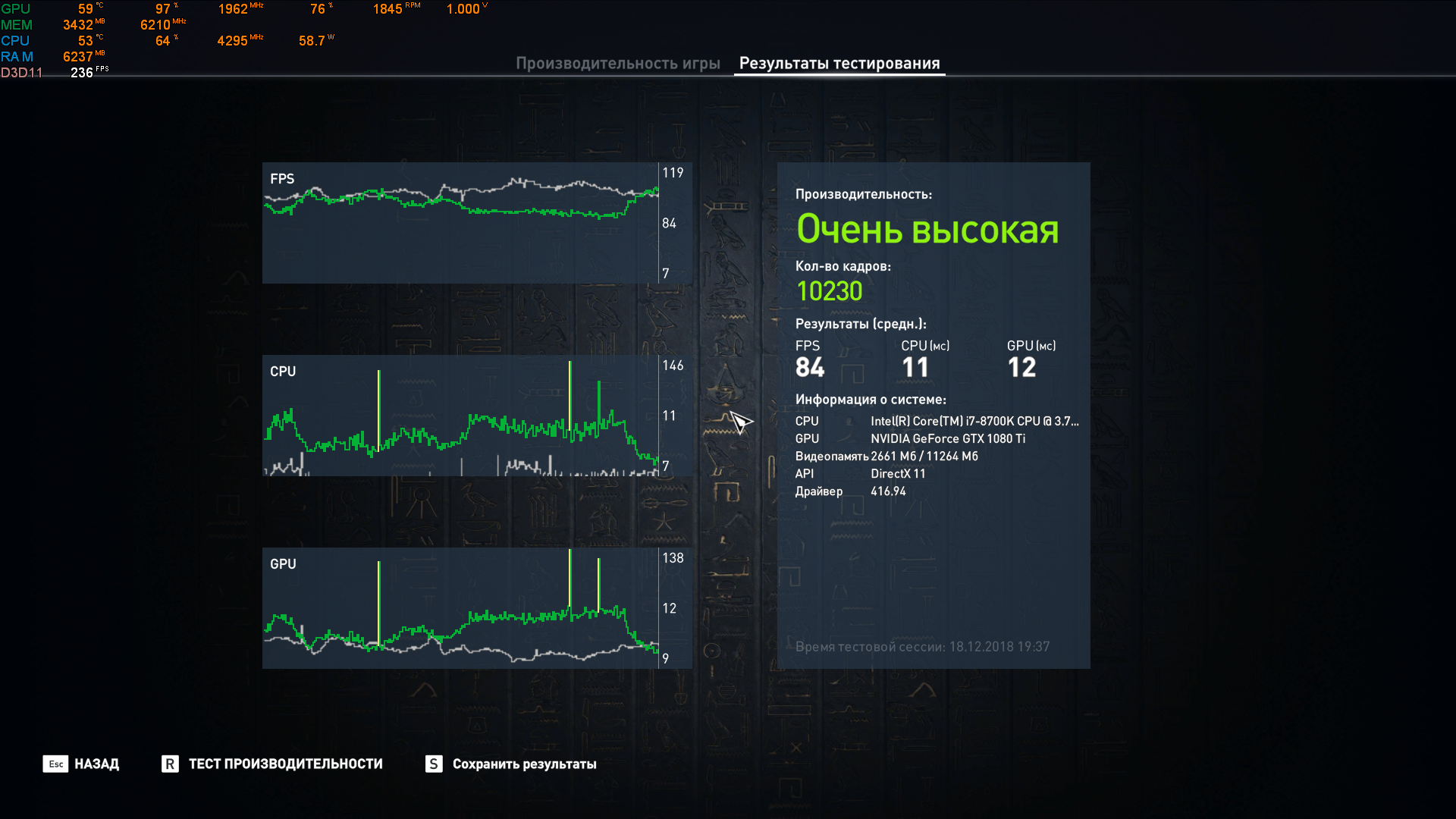
Task: Switch to Производительность игры tab
Action: 617,64
